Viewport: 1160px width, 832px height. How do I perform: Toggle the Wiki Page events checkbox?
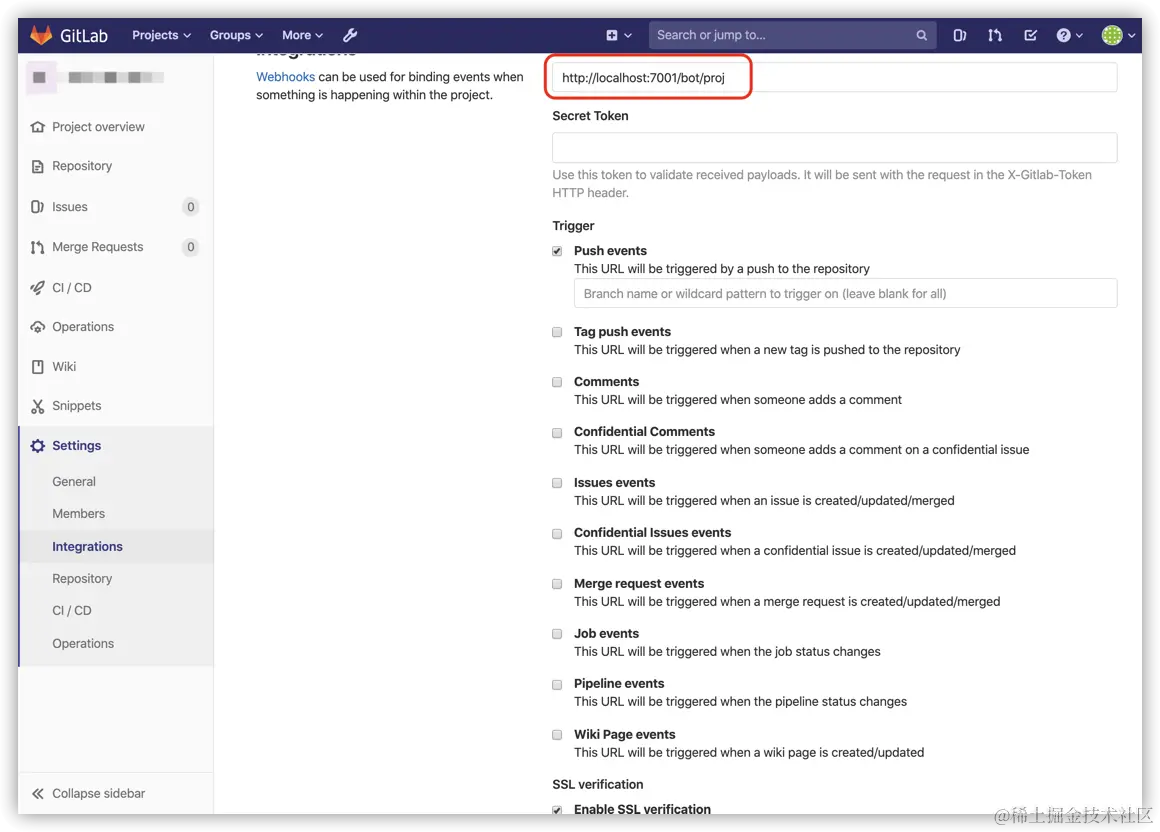[x=557, y=735]
